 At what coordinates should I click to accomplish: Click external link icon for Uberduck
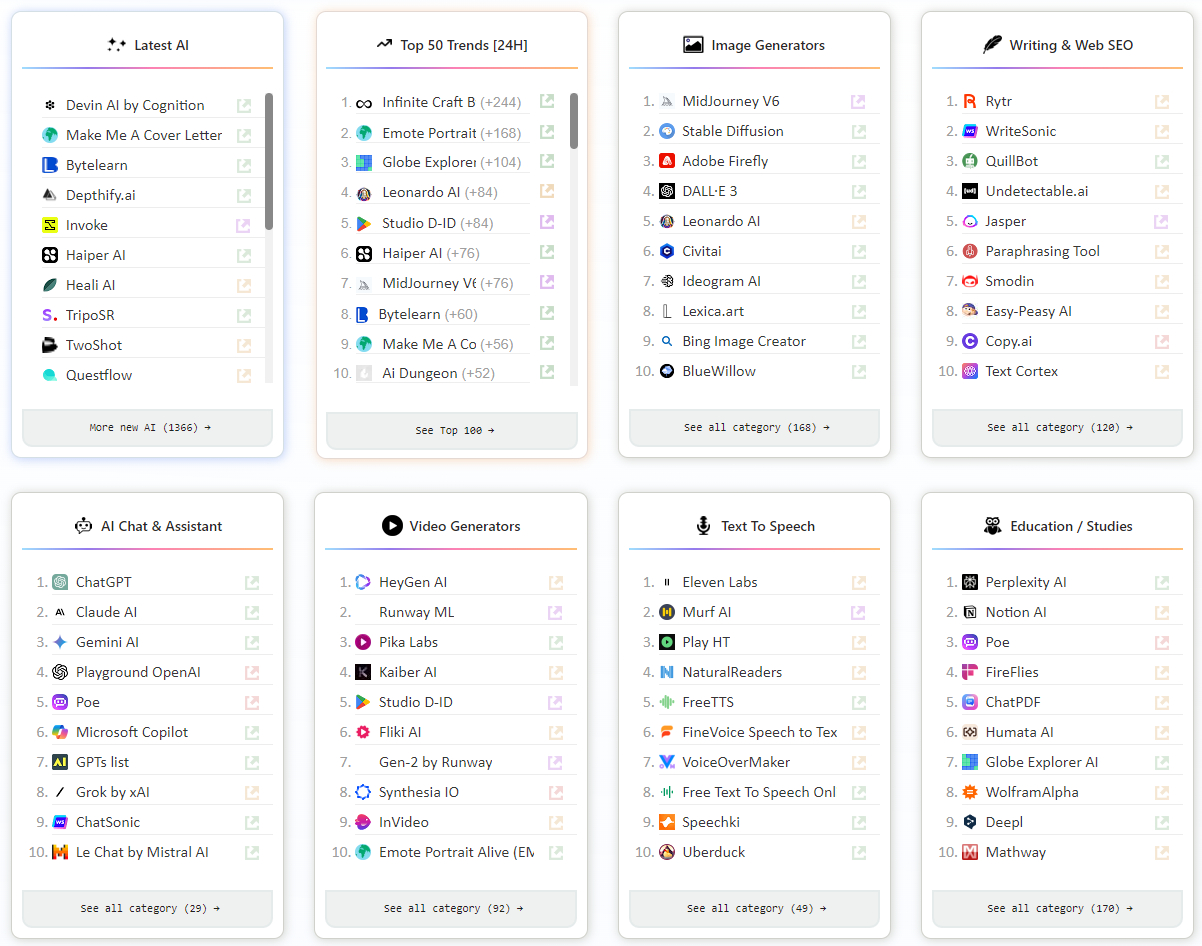point(858,853)
